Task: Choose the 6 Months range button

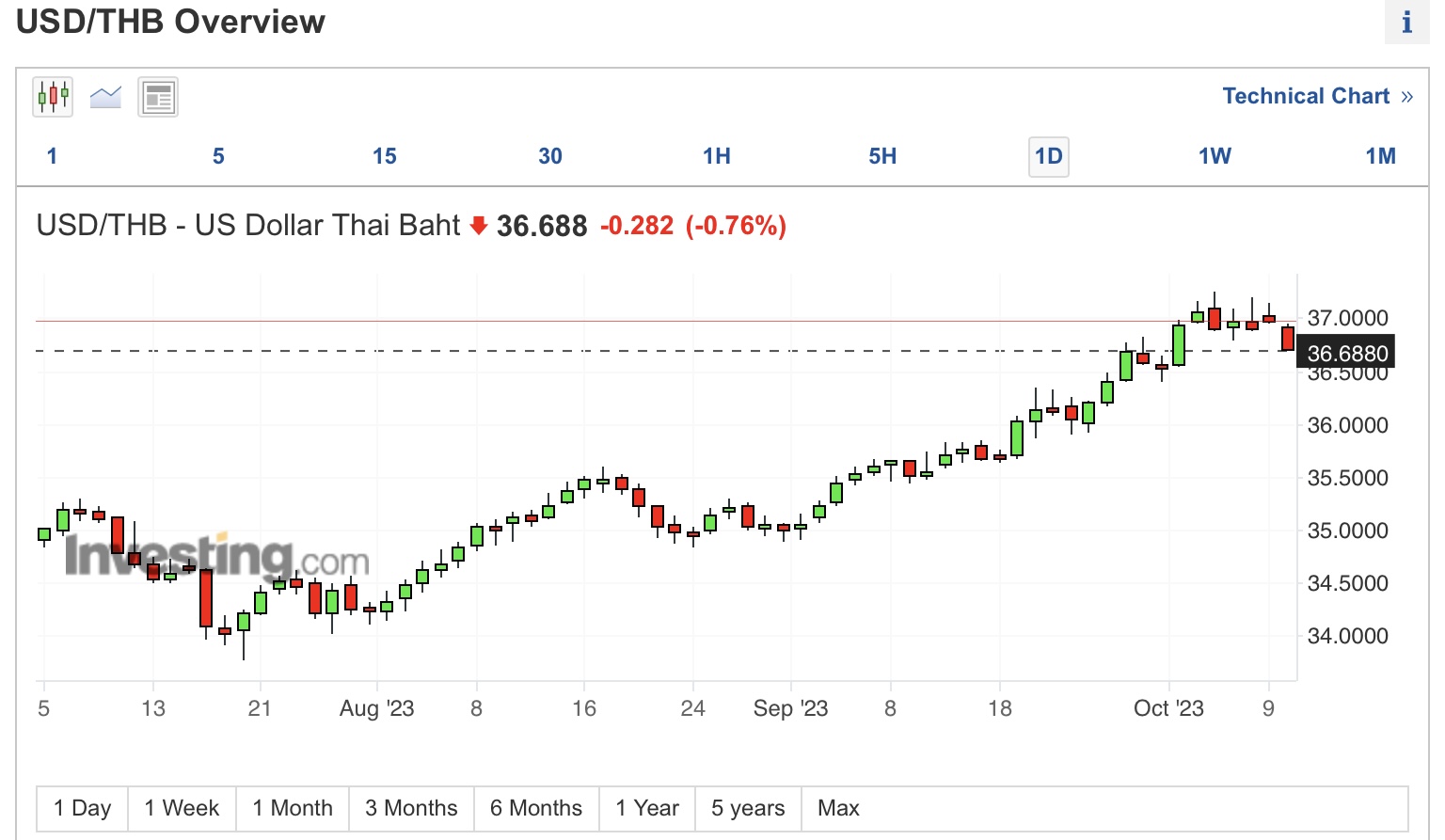Action: tap(536, 808)
